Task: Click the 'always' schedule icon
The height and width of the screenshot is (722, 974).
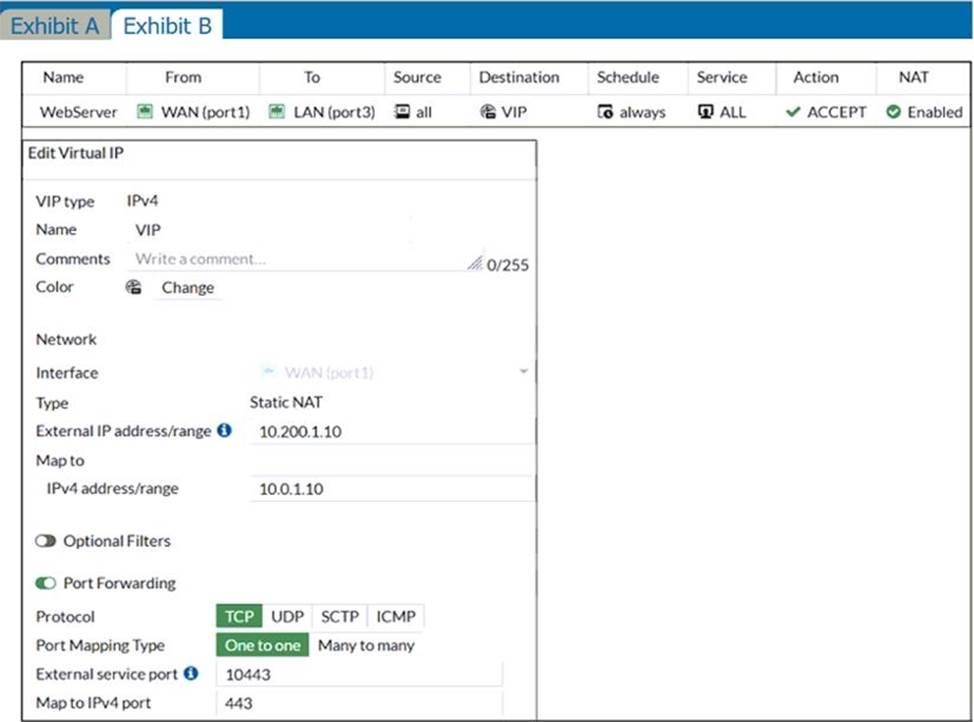Action: tap(605, 113)
